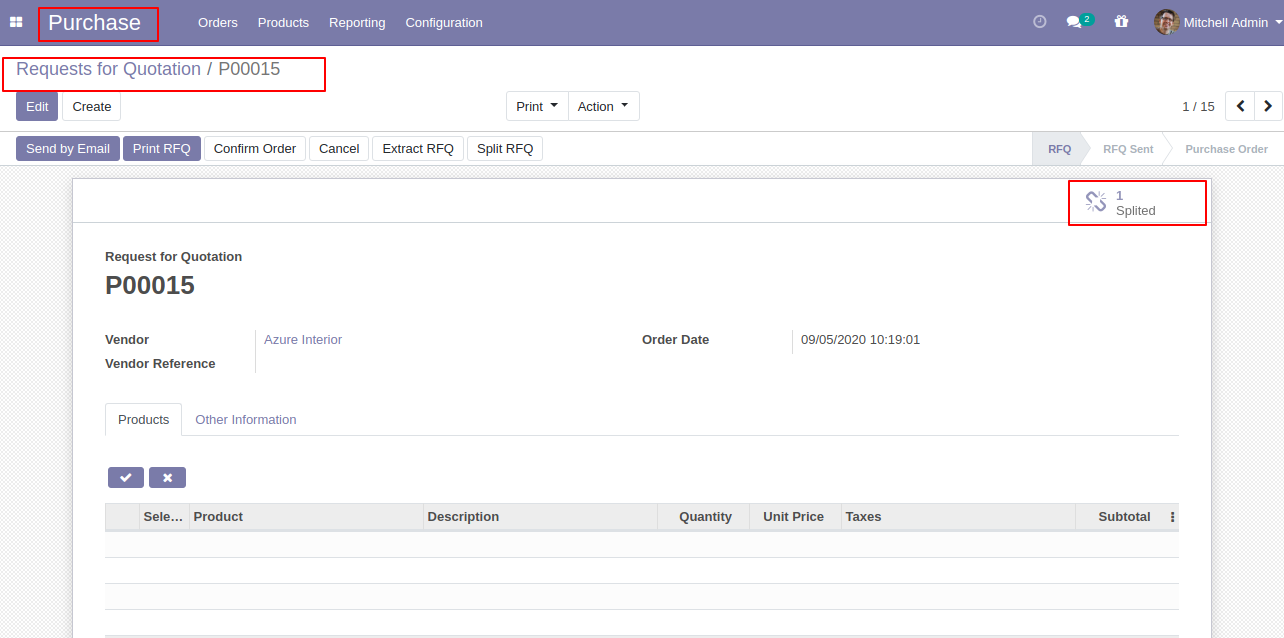Image resolution: width=1284 pixels, height=638 pixels.
Task: Click the Taxes column header
Action: click(x=958, y=517)
